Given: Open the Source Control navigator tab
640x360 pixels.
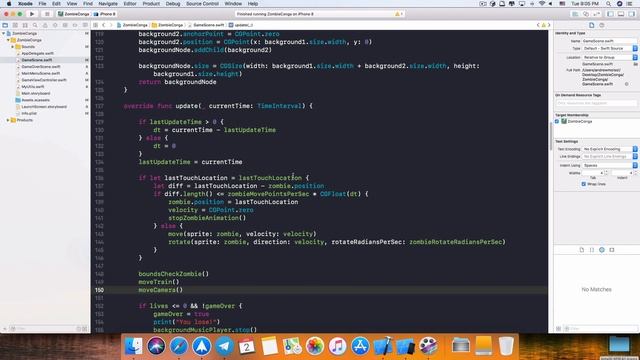Looking at the screenshot, I should tap(15, 25).
